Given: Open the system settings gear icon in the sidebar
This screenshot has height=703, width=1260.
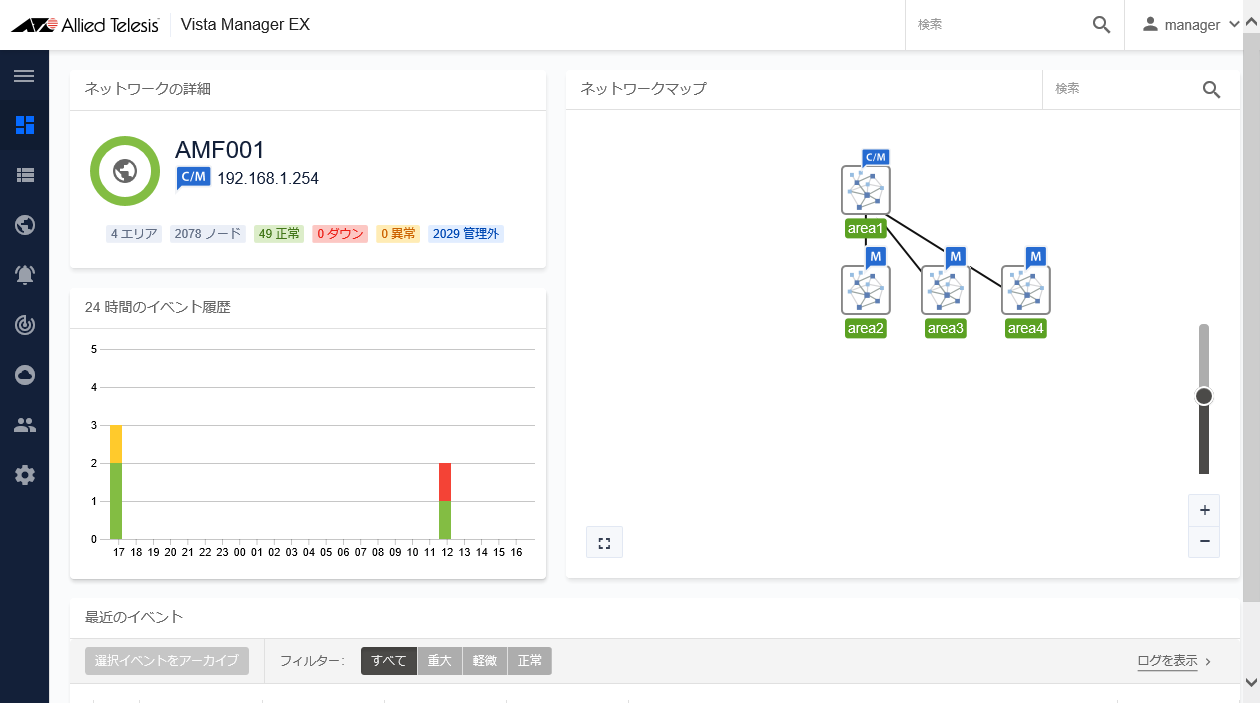Looking at the screenshot, I should pos(25,475).
